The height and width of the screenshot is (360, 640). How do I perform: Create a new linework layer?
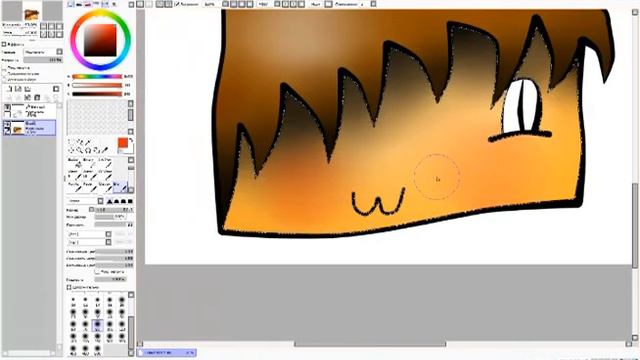coord(18,89)
